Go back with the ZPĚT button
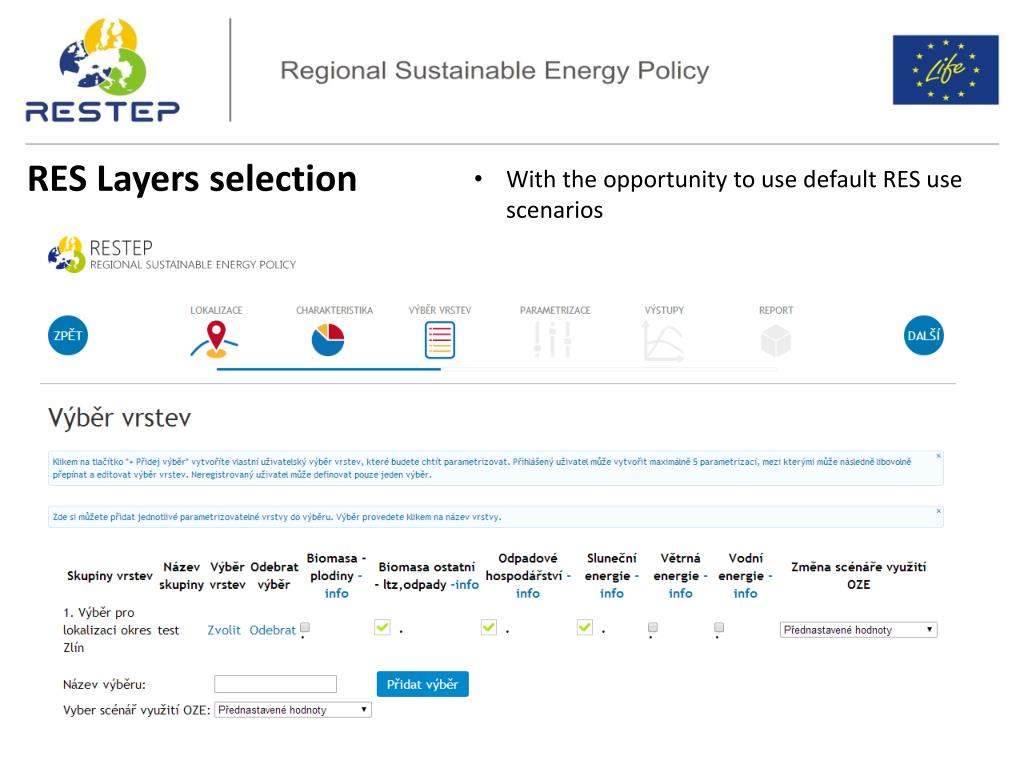The image size is (1024, 768). pos(68,336)
